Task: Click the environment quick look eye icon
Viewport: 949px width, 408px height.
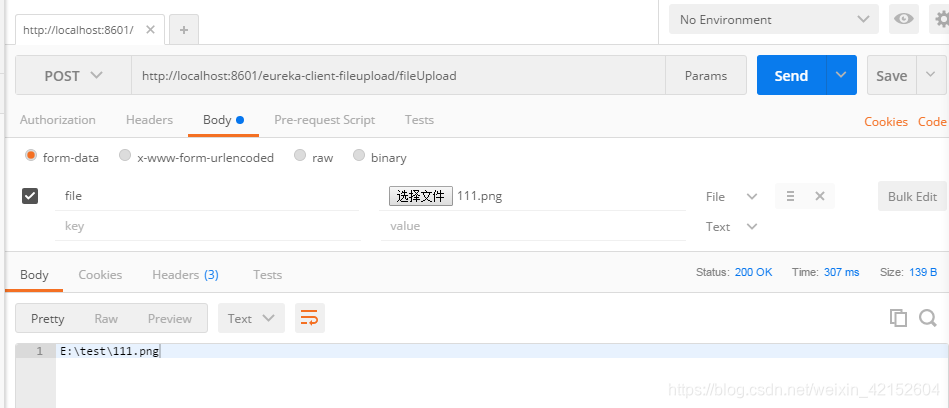Action: tap(904, 19)
